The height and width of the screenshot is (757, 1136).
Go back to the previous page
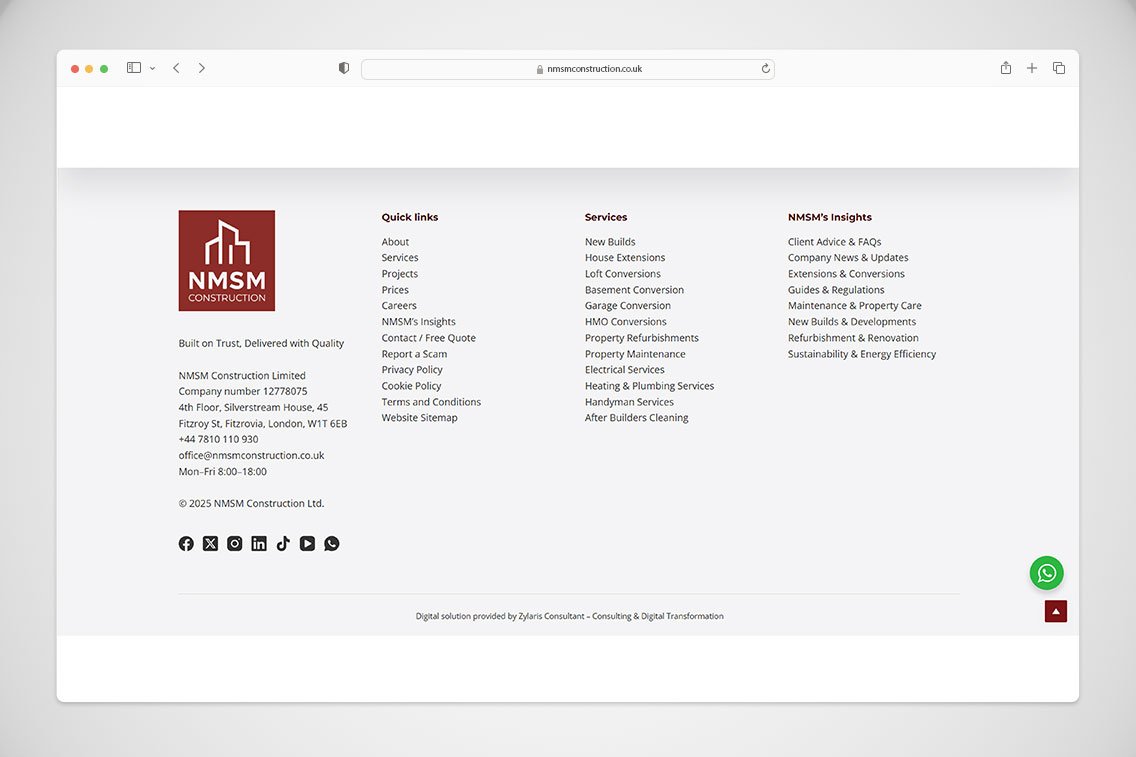[x=176, y=68]
